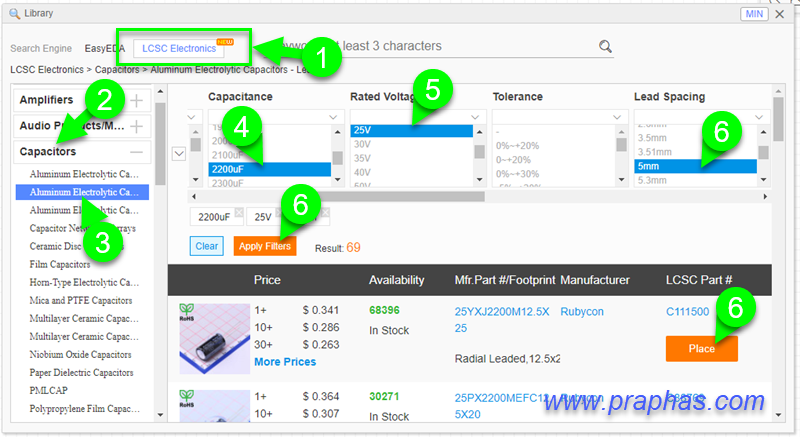Open Polypropylene Film Capacitors subcategory
800x437 pixels.
[84, 409]
